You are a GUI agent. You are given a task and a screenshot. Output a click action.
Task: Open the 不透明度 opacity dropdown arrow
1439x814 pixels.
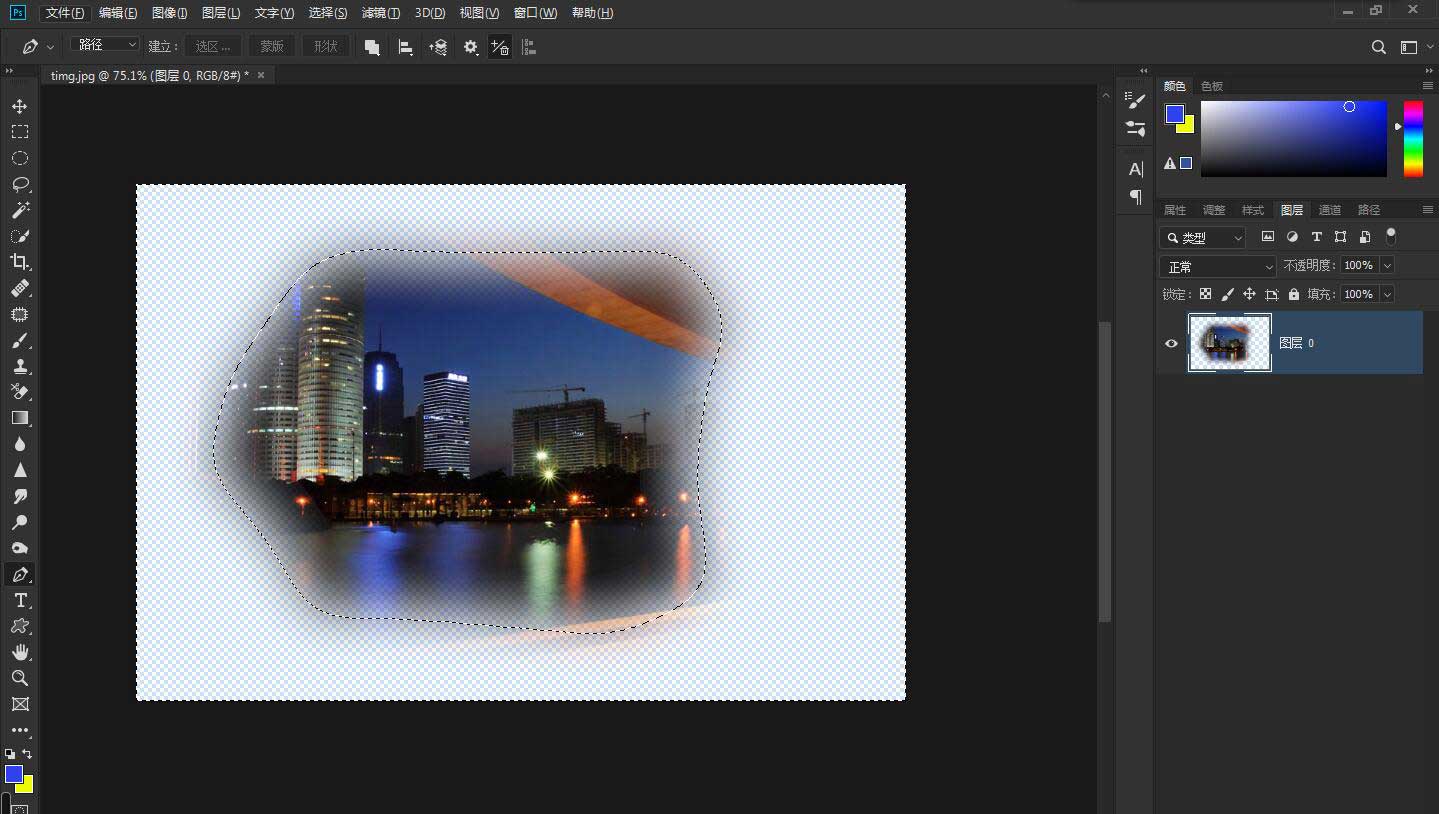click(1386, 266)
